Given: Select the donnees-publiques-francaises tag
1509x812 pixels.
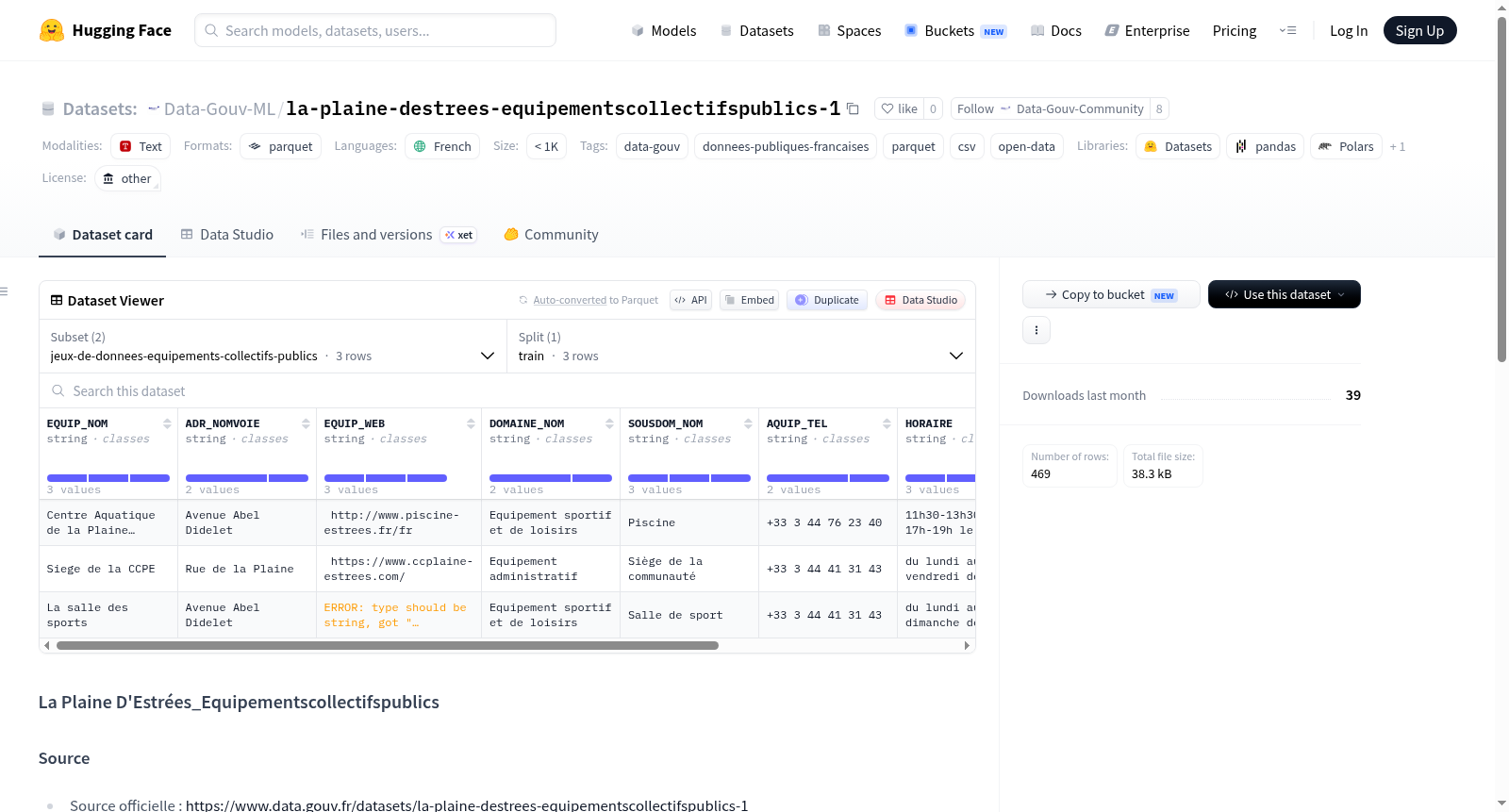Looking at the screenshot, I should click(x=786, y=146).
